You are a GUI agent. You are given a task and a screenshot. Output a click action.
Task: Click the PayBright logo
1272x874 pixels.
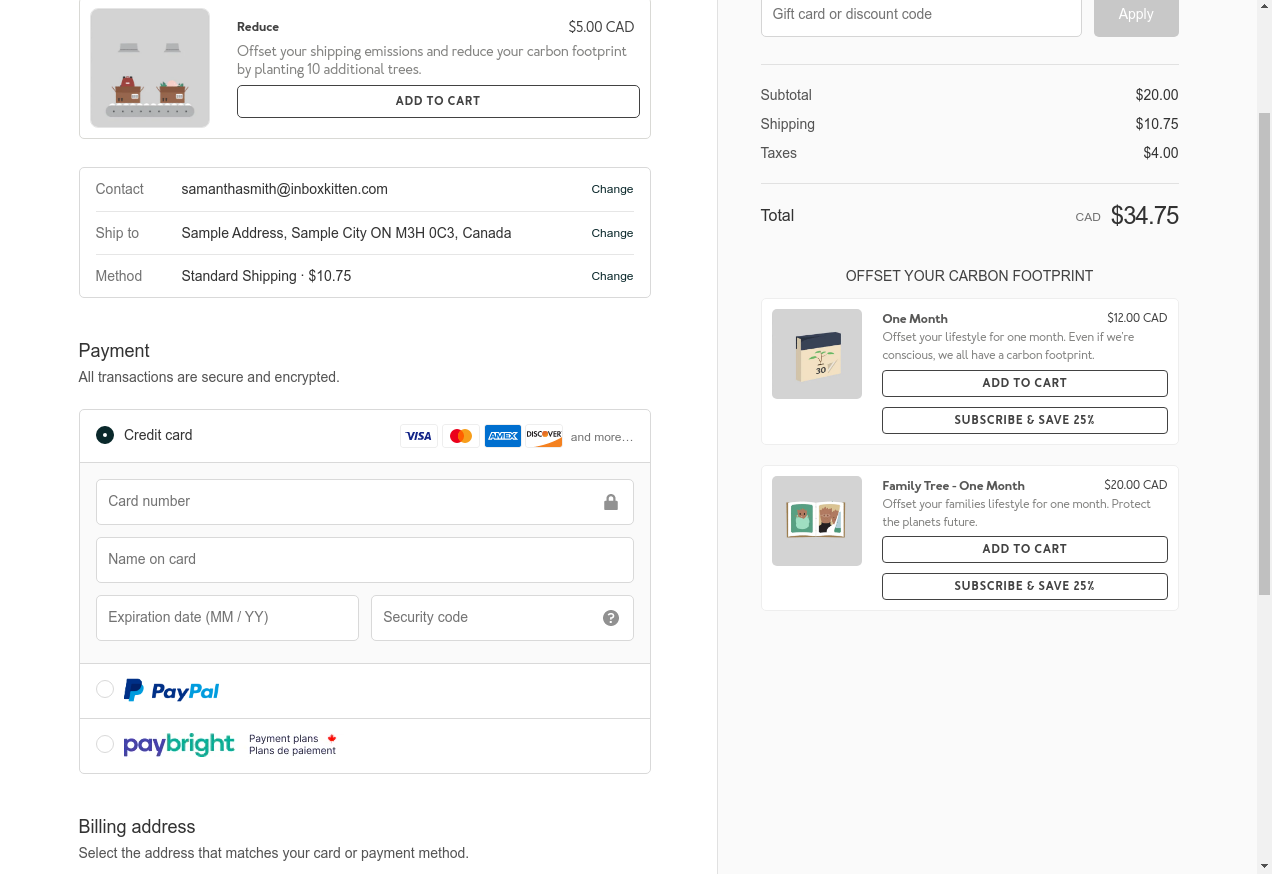pyautogui.click(x=179, y=745)
